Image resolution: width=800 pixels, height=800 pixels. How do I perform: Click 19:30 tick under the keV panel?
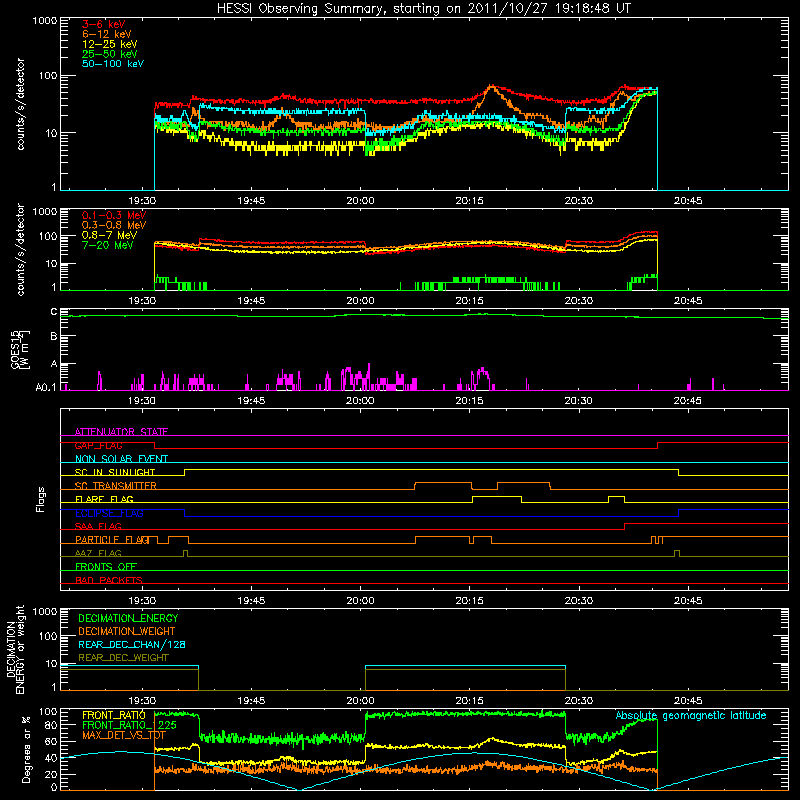[142, 201]
